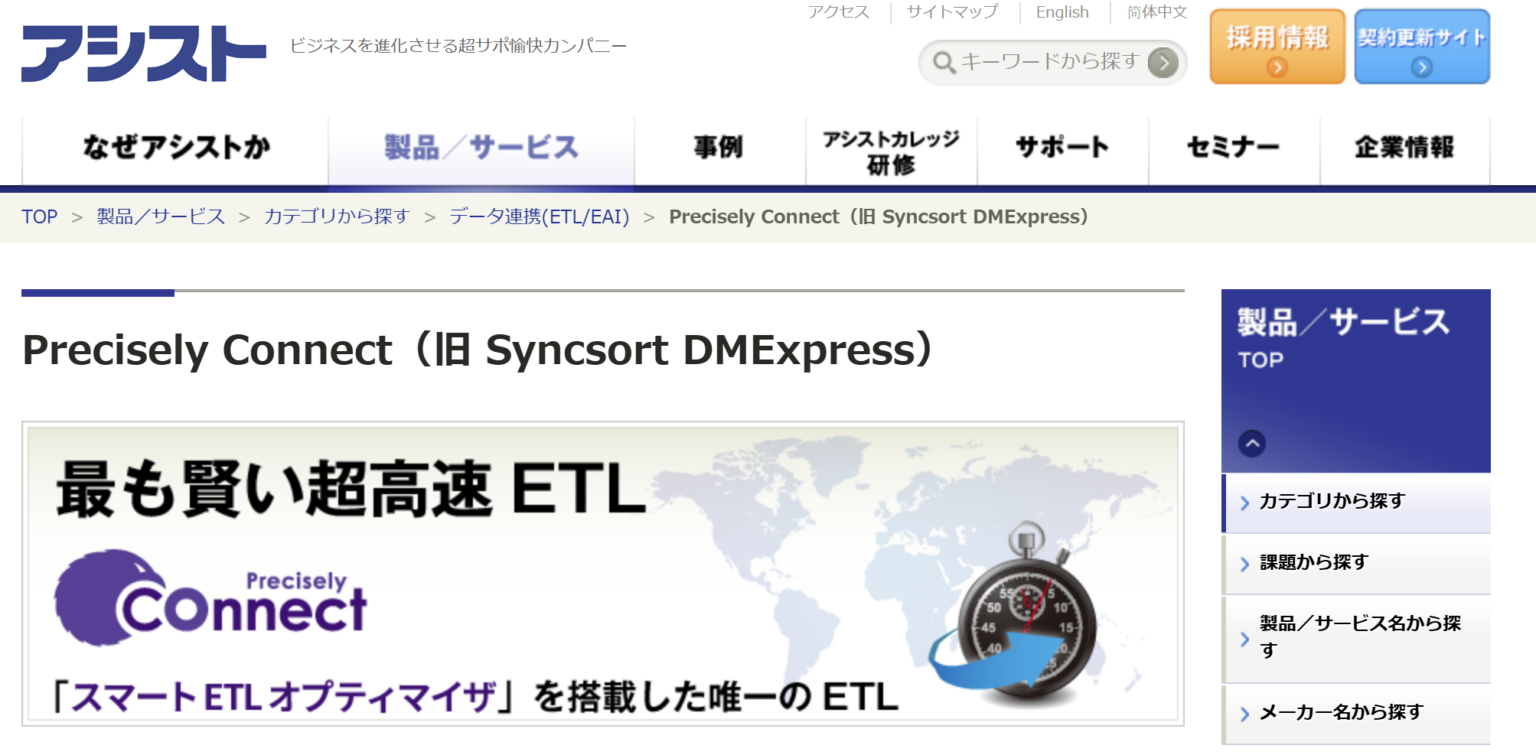The width and height of the screenshot is (1536, 755).
Task: Click the gray arrow to submit search
Action: [1163, 61]
